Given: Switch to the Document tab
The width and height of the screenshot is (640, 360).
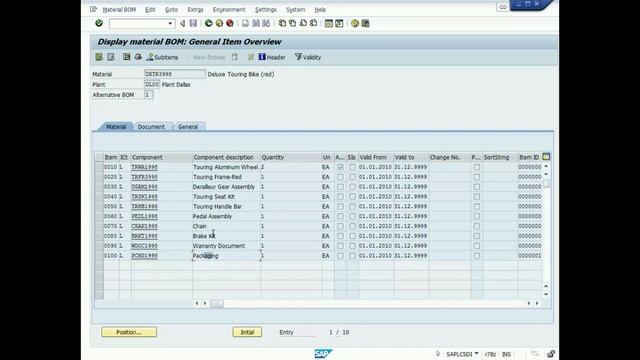Looking at the screenshot, I should pyautogui.click(x=151, y=127).
